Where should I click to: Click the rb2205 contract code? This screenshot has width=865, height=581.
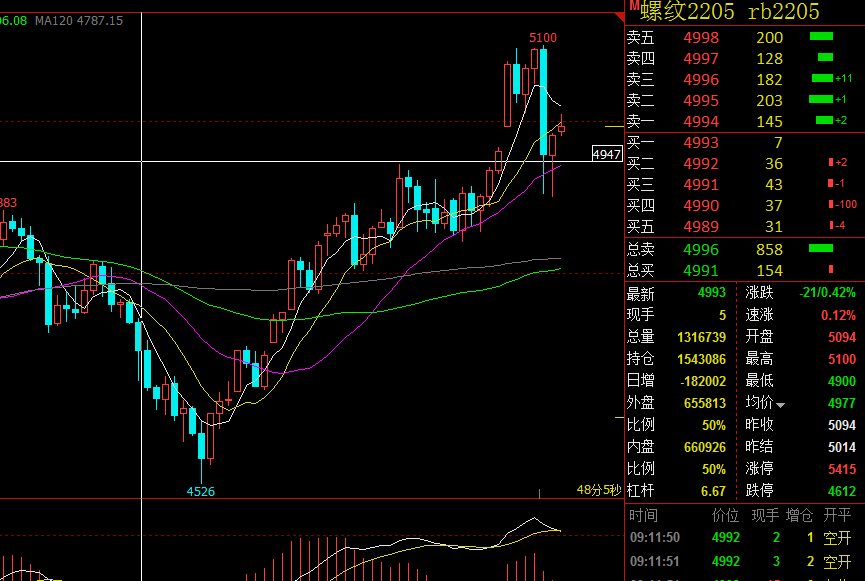point(783,11)
